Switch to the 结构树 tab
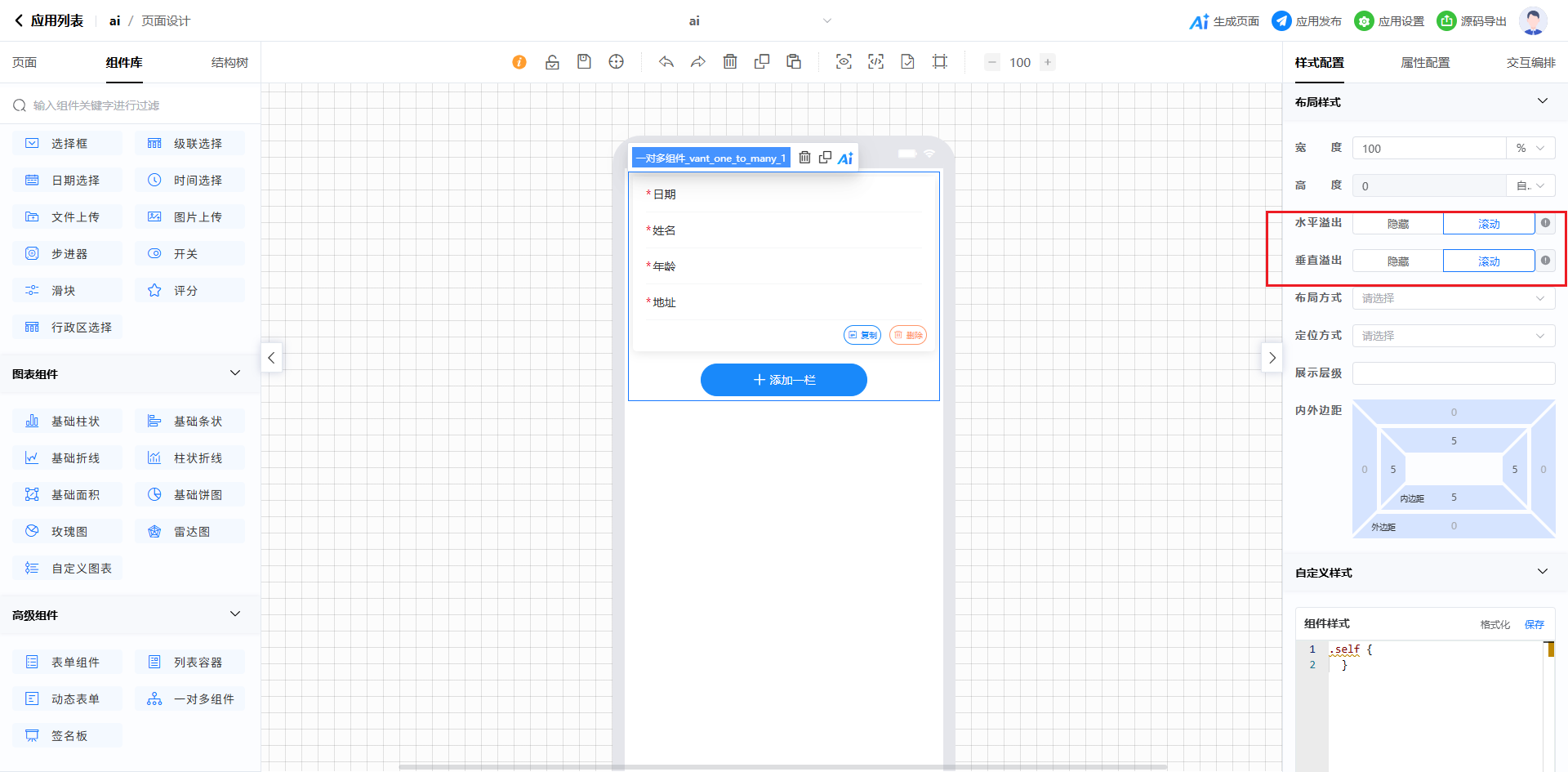Image resolution: width=1568 pixels, height=772 pixels. (229, 63)
